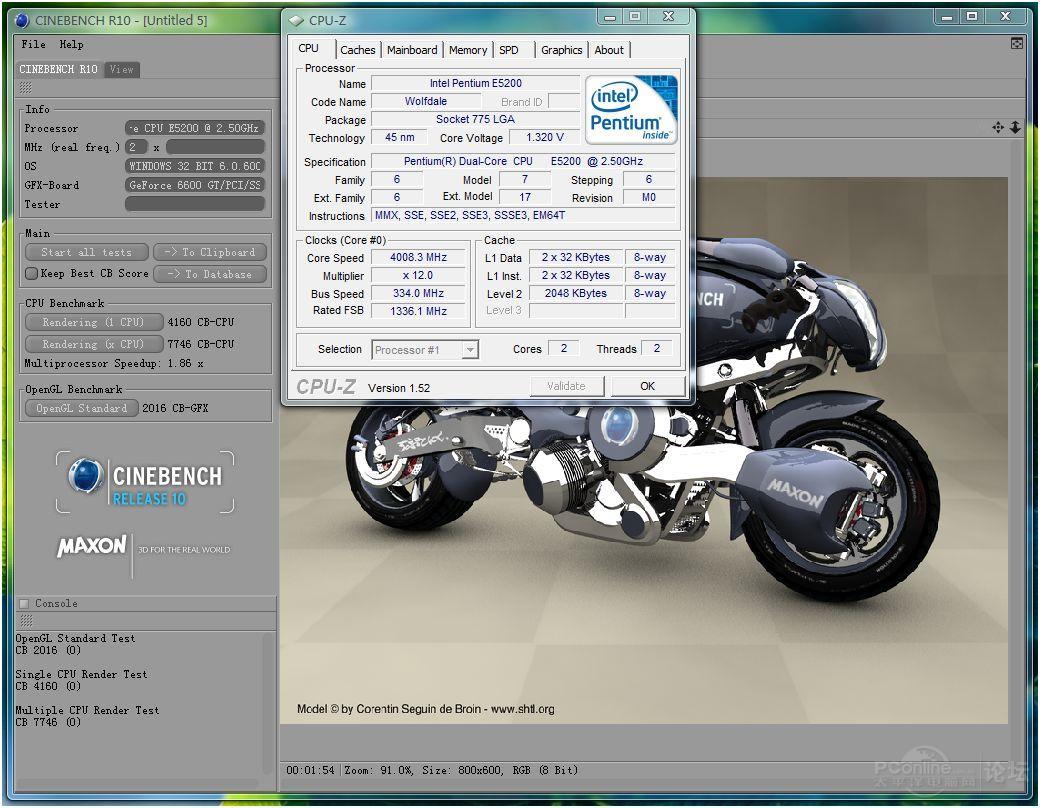
Task: Click the "Wolfdale" code name value
Action: pyautogui.click(x=426, y=101)
